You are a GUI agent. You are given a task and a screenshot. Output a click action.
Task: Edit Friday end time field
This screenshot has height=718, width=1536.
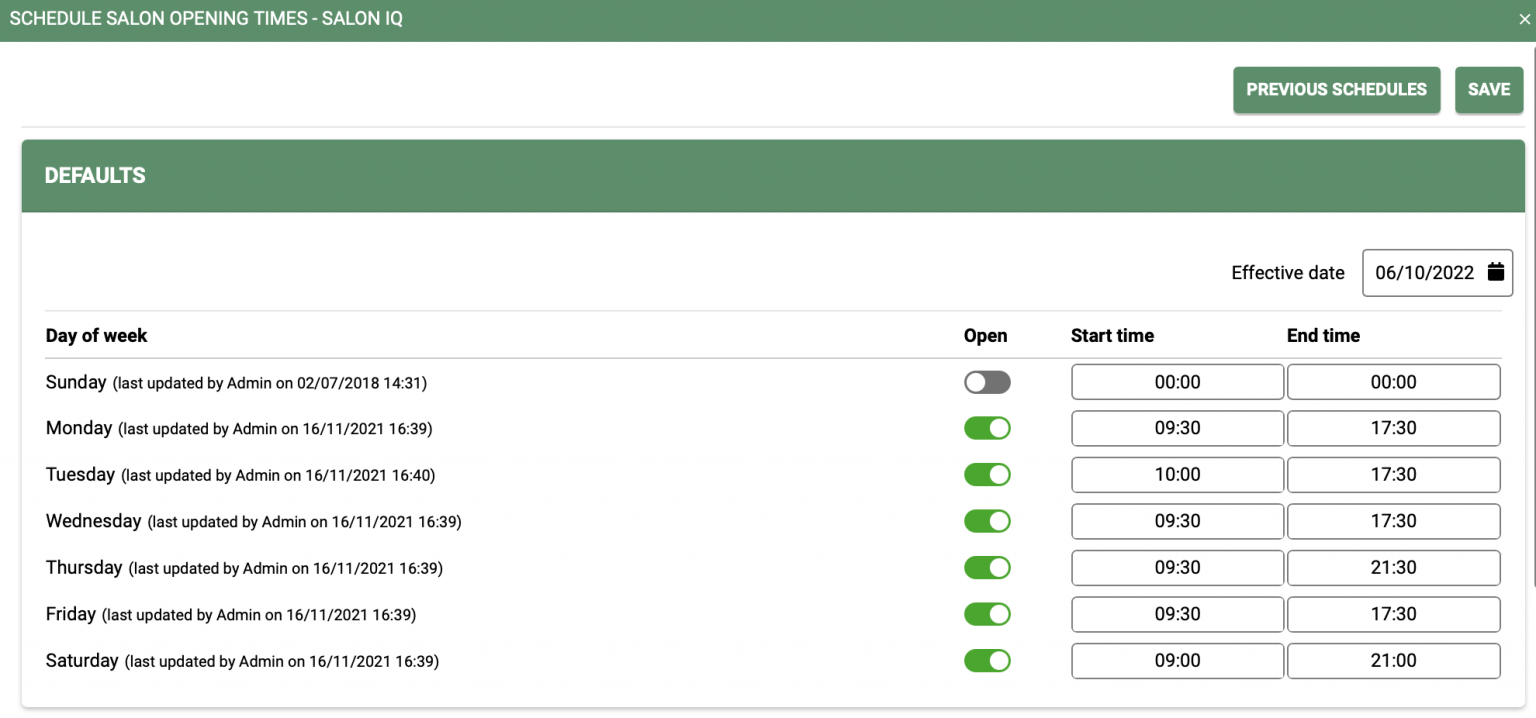1393,614
